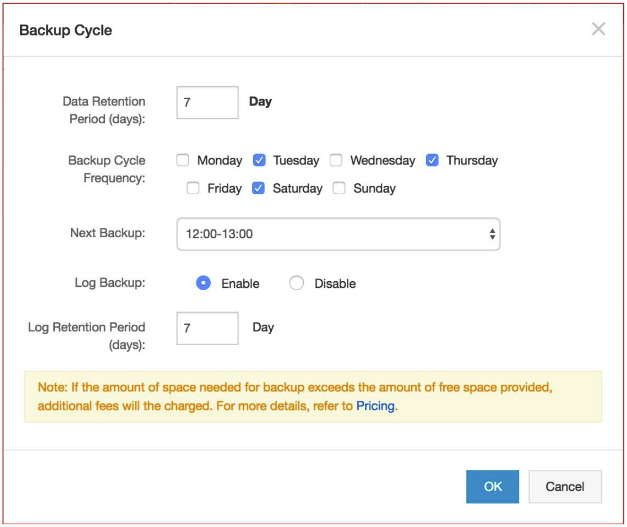Viewport: 627px width, 527px height.
Task: Uncheck the Thursday checkbox
Action: (432, 160)
